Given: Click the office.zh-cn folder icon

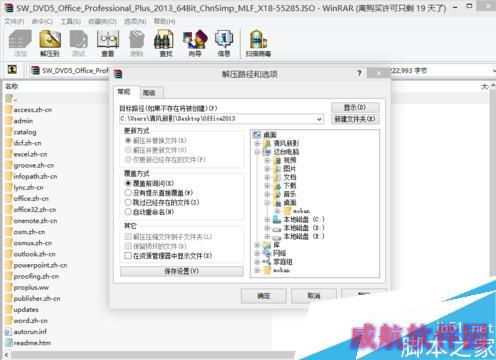Looking at the screenshot, I should 9,198.
